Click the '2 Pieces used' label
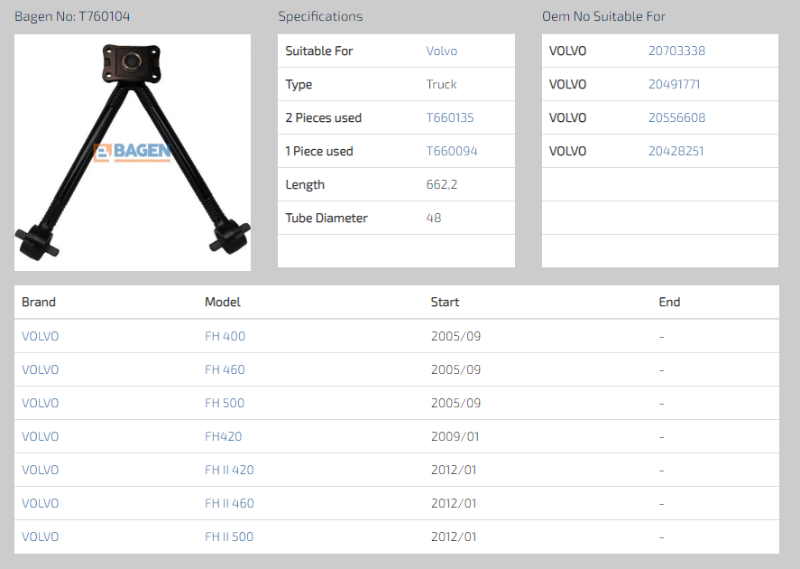800x569 pixels. tap(323, 118)
